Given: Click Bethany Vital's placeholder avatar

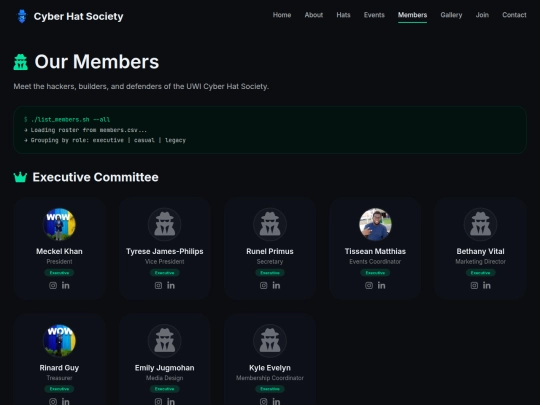Looking at the screenshot, I should click(x=480, y=224).
